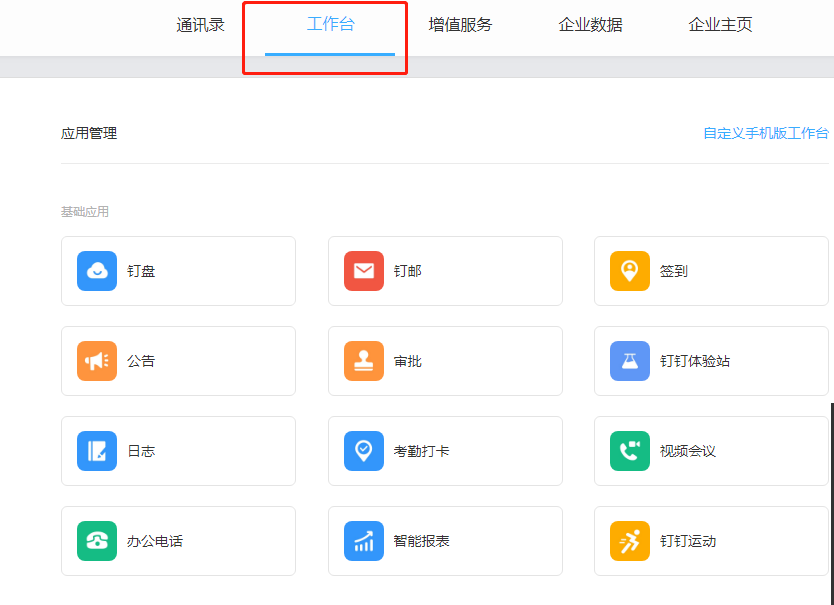The height and width of the screenshot is (605, 834).
Task: Click the 签到 app label
Action: pyautogui.click(x=674, y=271)
